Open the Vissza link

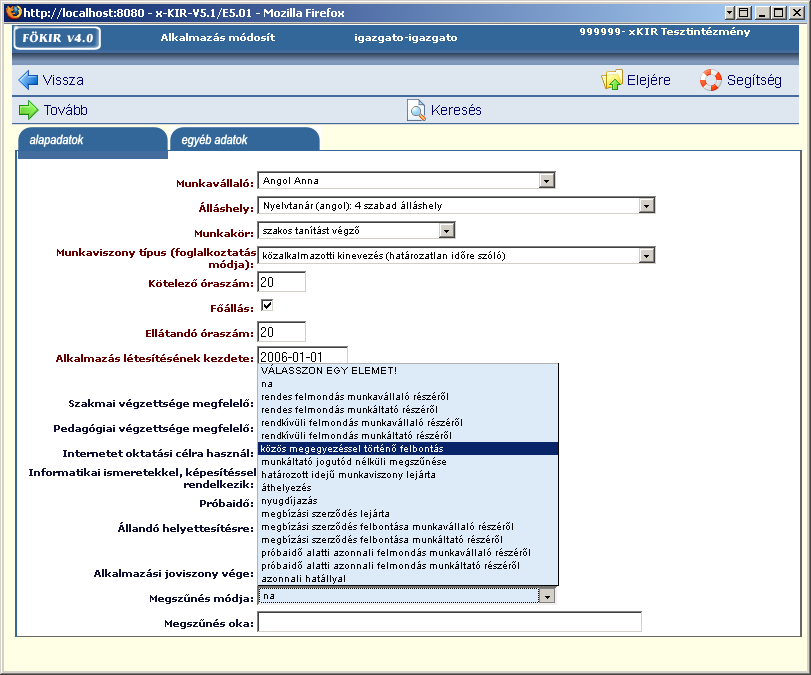[63, 80]
